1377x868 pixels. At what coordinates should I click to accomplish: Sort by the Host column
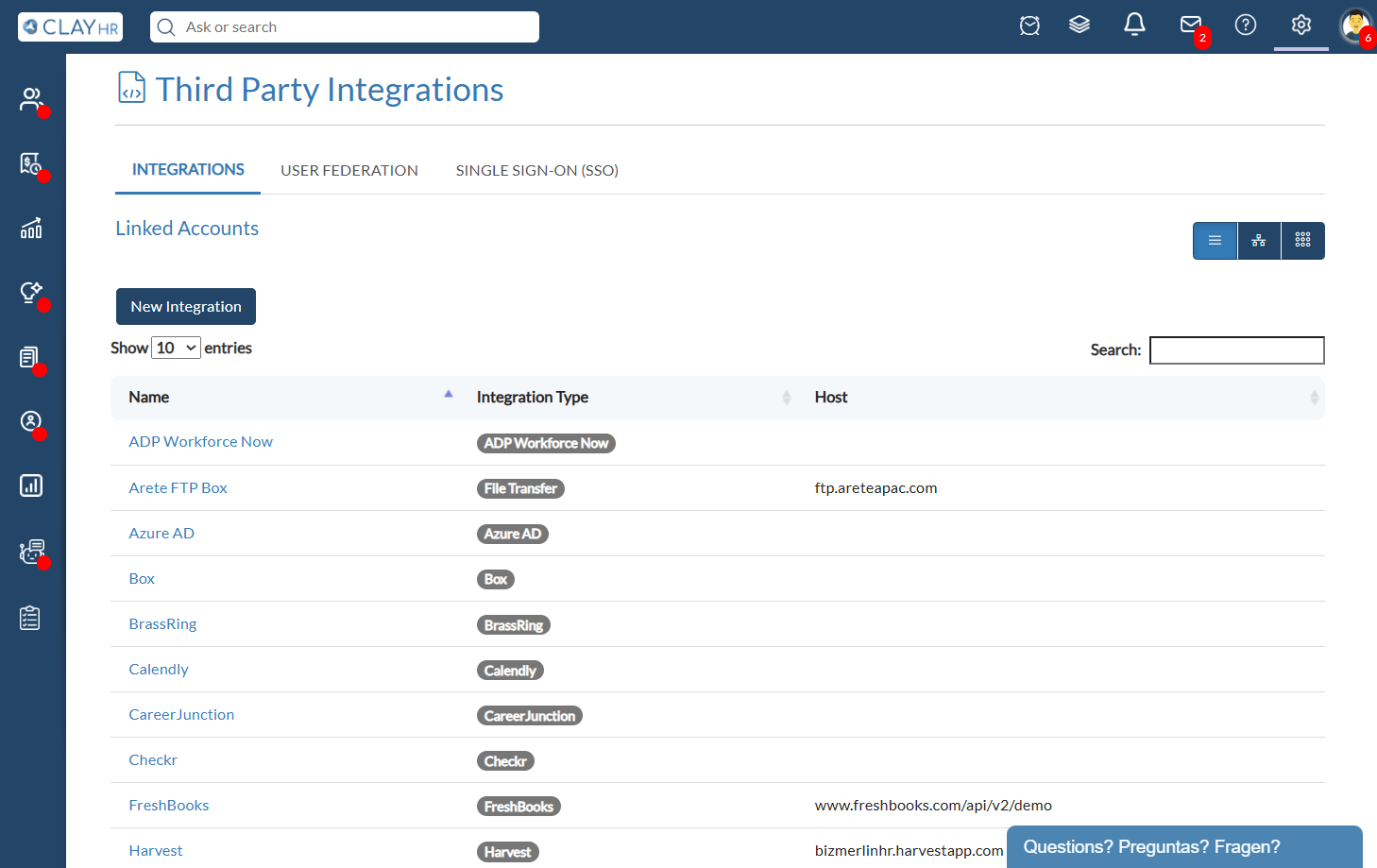[1060, 398]
